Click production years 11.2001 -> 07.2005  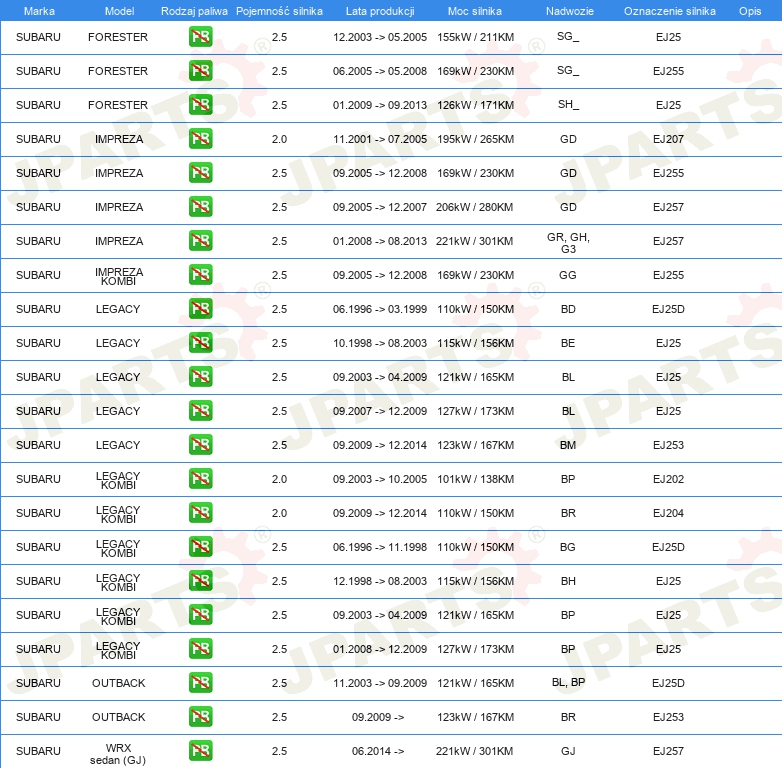(380, 139)
